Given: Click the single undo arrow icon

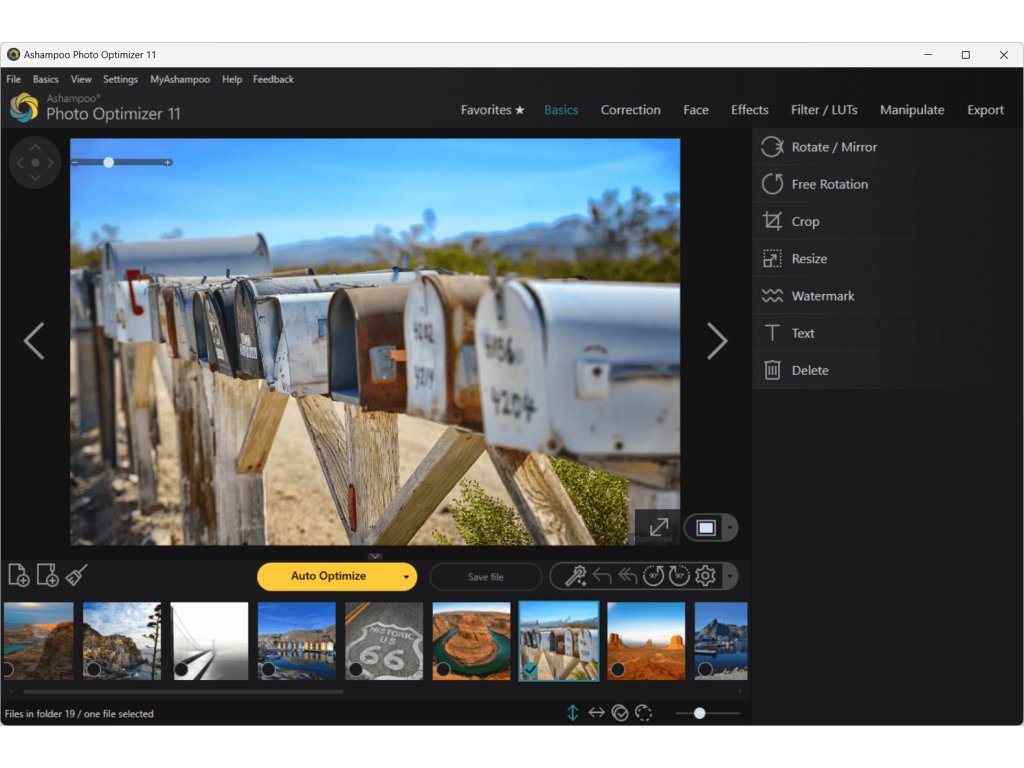Looking at the screenshot, I should [x=602, y=576].
